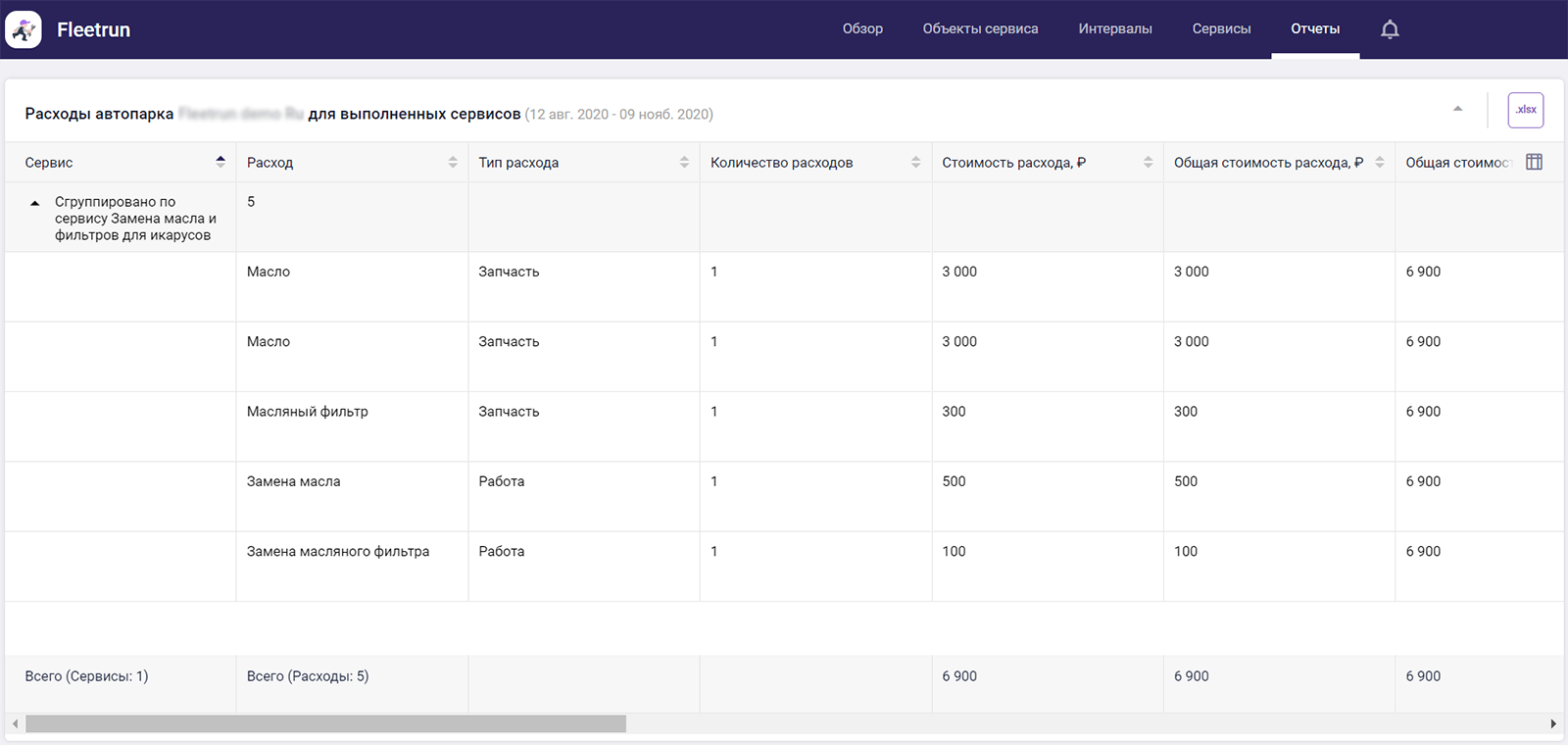The width and height of the screenshot is (1568, 745).
Task: Open the Сервисы tab
Action: tap(1221, 28)
